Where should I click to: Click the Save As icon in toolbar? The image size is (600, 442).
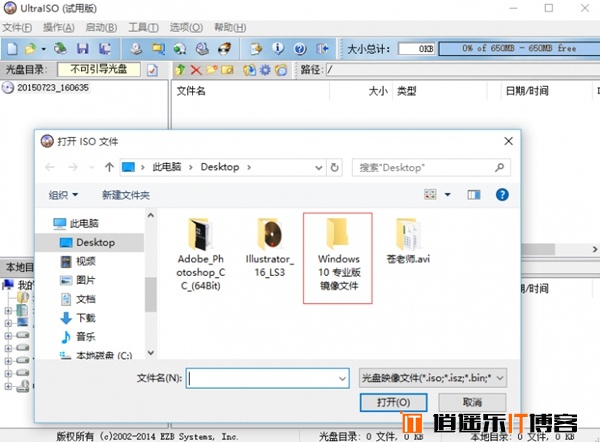pos(104,49)
